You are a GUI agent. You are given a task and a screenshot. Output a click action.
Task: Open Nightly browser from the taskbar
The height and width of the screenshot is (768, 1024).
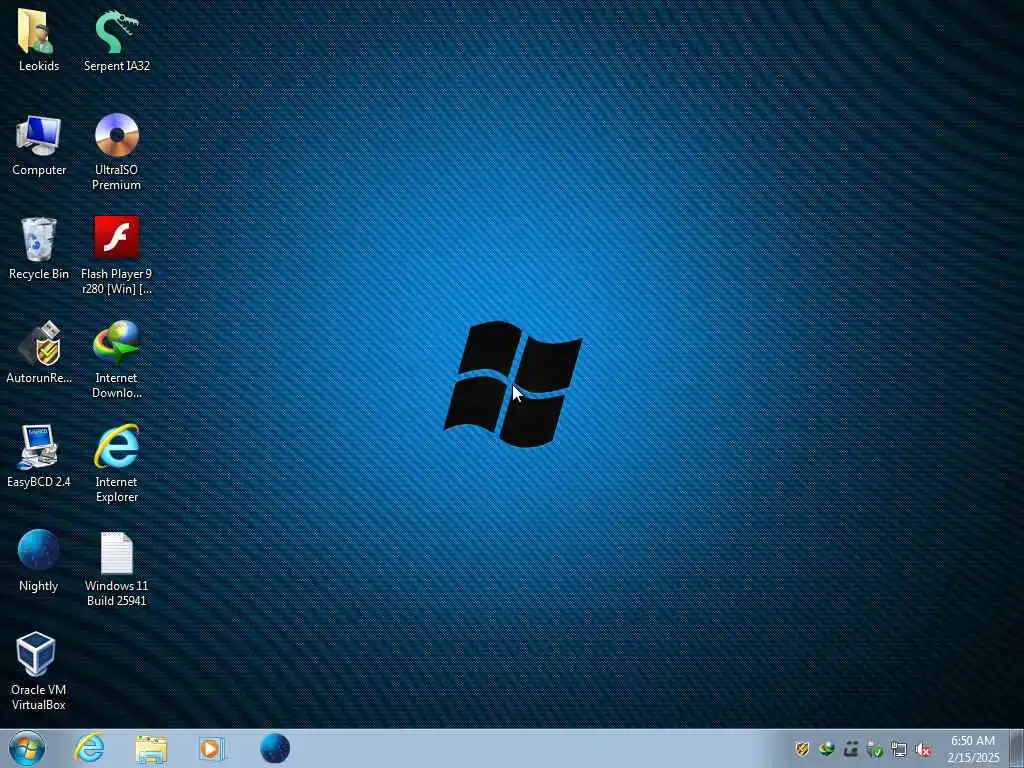tap(275, 748)
